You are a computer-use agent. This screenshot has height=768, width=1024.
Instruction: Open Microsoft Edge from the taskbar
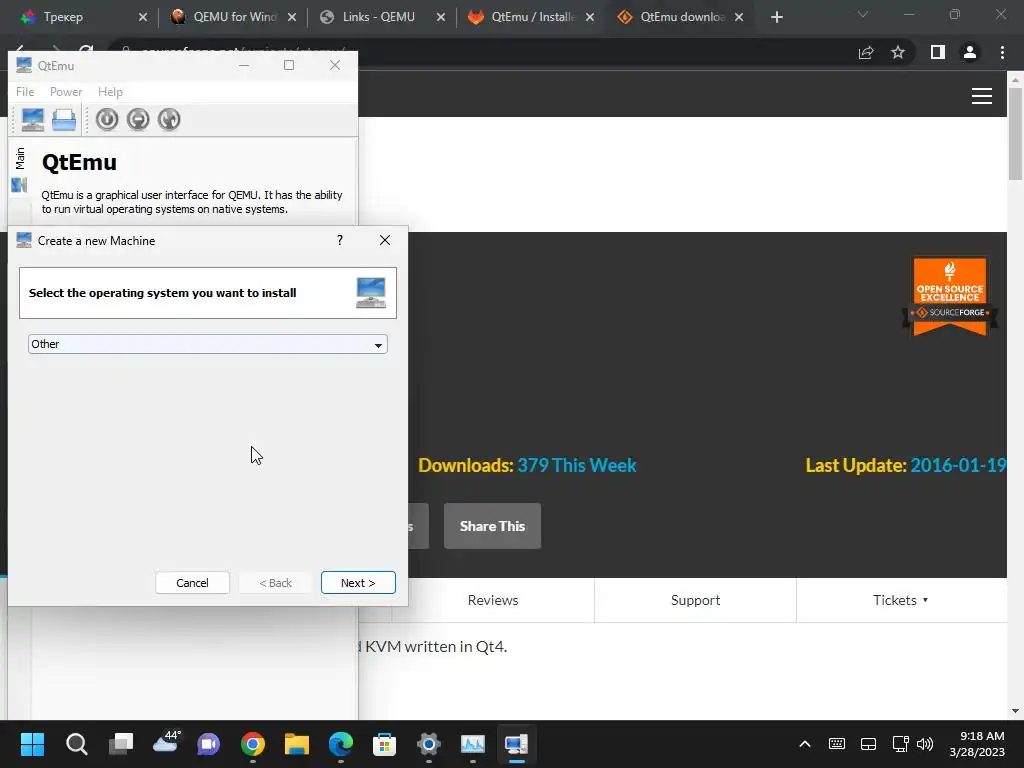pyautogui.click(x=341, y=744)
